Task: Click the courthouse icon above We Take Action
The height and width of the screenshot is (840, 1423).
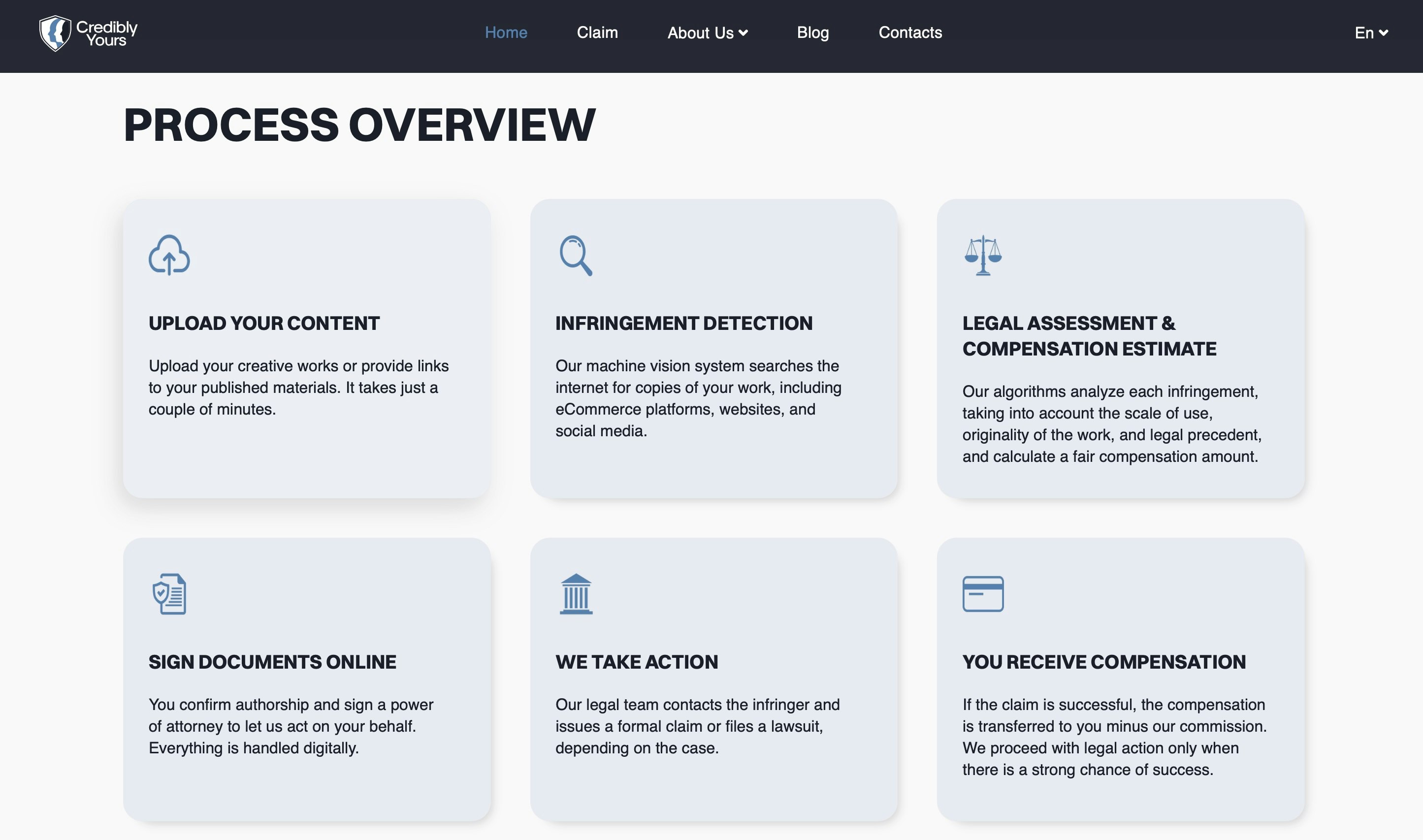Action: (x=576, y=594)
